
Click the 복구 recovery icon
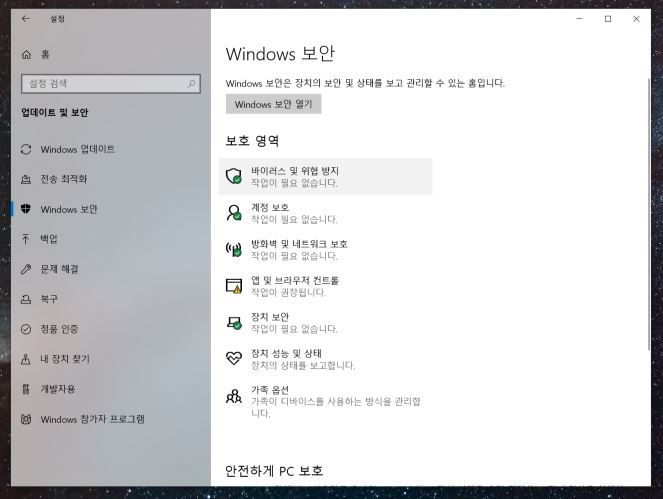26,299
